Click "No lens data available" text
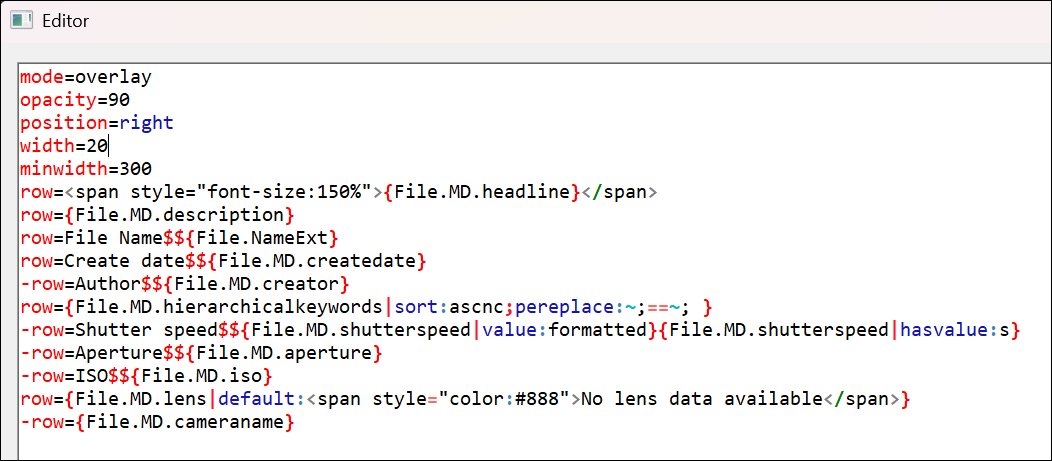The image size is (1052, 461). (x=702, y=399)
